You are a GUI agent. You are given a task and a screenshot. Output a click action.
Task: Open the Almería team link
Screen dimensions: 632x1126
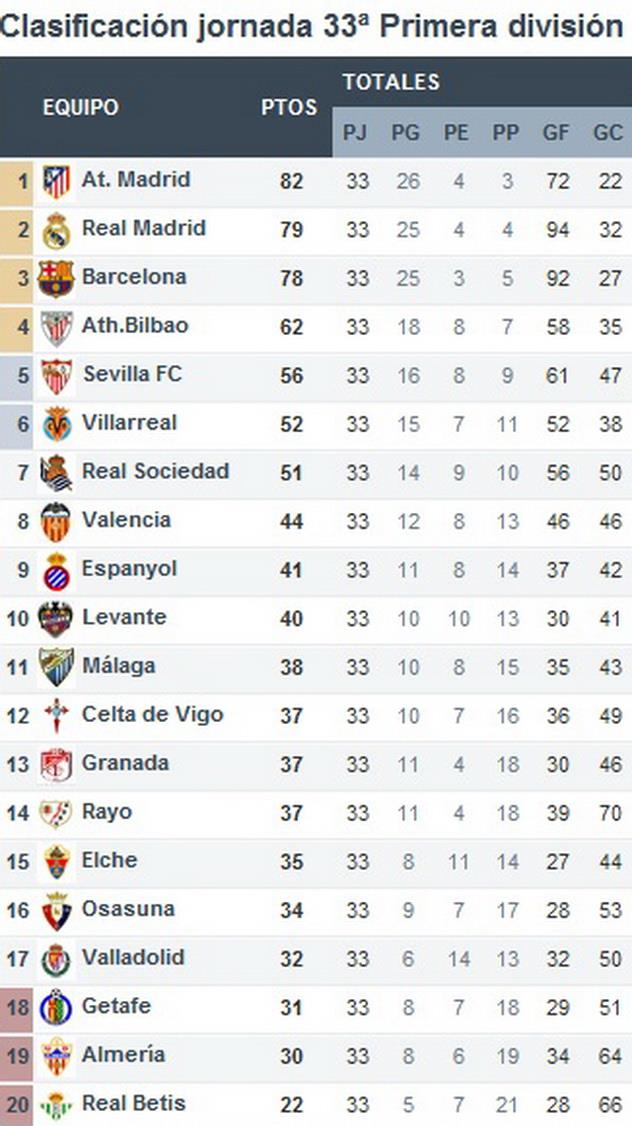tap(123, 1054)
